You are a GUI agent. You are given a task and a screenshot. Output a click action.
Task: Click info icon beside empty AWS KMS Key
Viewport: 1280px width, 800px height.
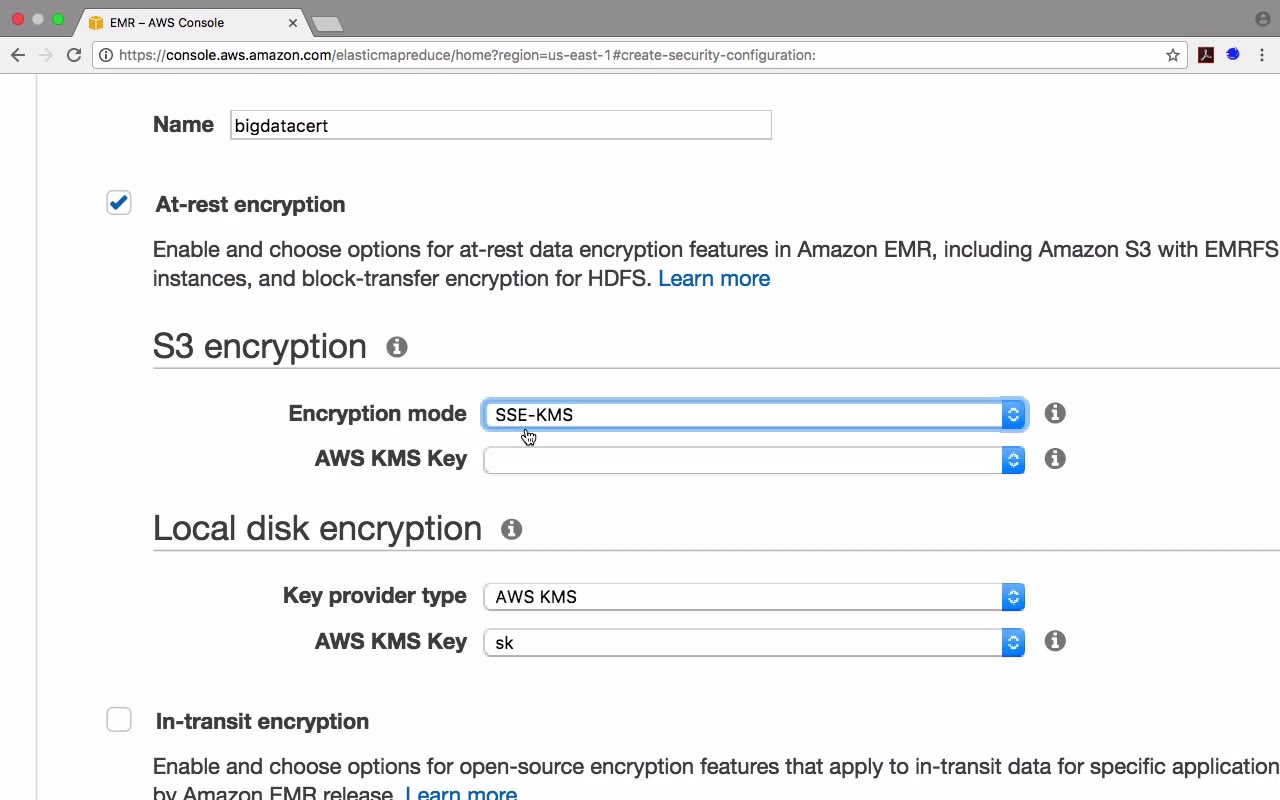tap(1055, 459)
